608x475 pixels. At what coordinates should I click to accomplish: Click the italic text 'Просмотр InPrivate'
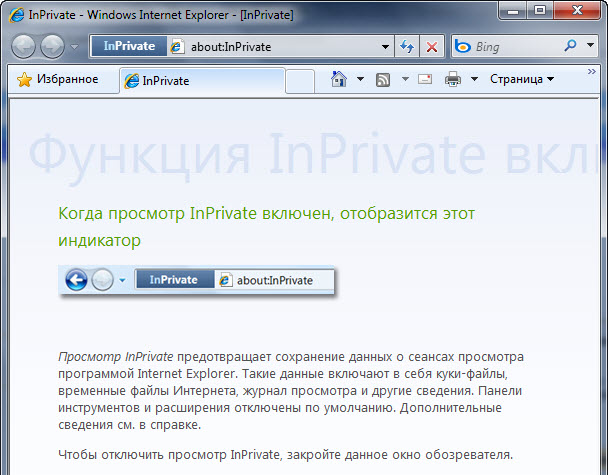[116, 356]
